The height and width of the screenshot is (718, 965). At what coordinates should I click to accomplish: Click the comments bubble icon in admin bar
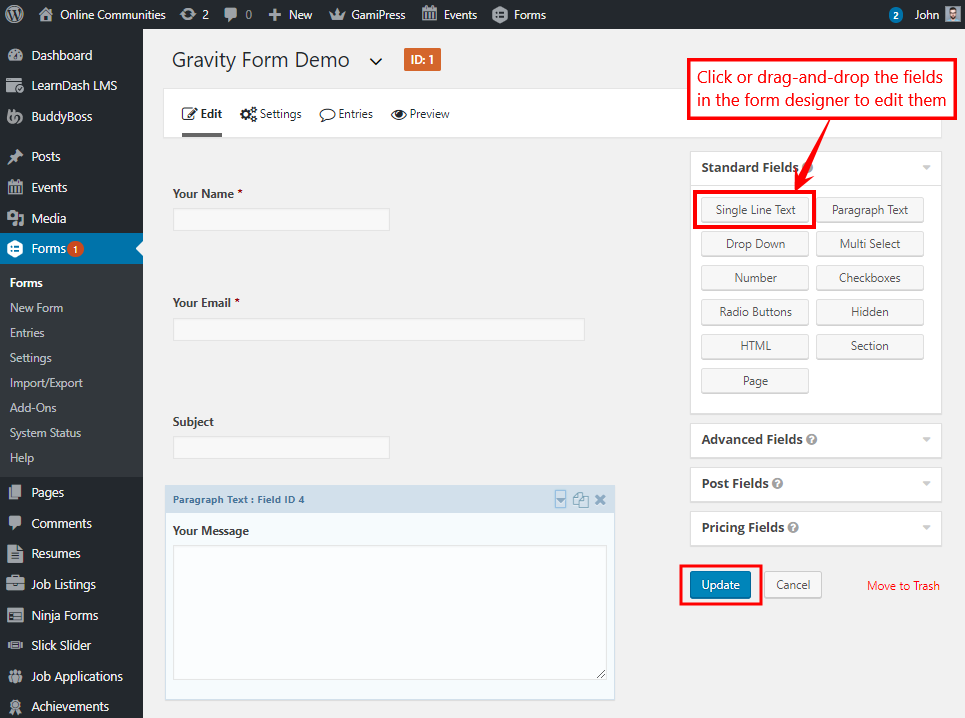[231, 14]
